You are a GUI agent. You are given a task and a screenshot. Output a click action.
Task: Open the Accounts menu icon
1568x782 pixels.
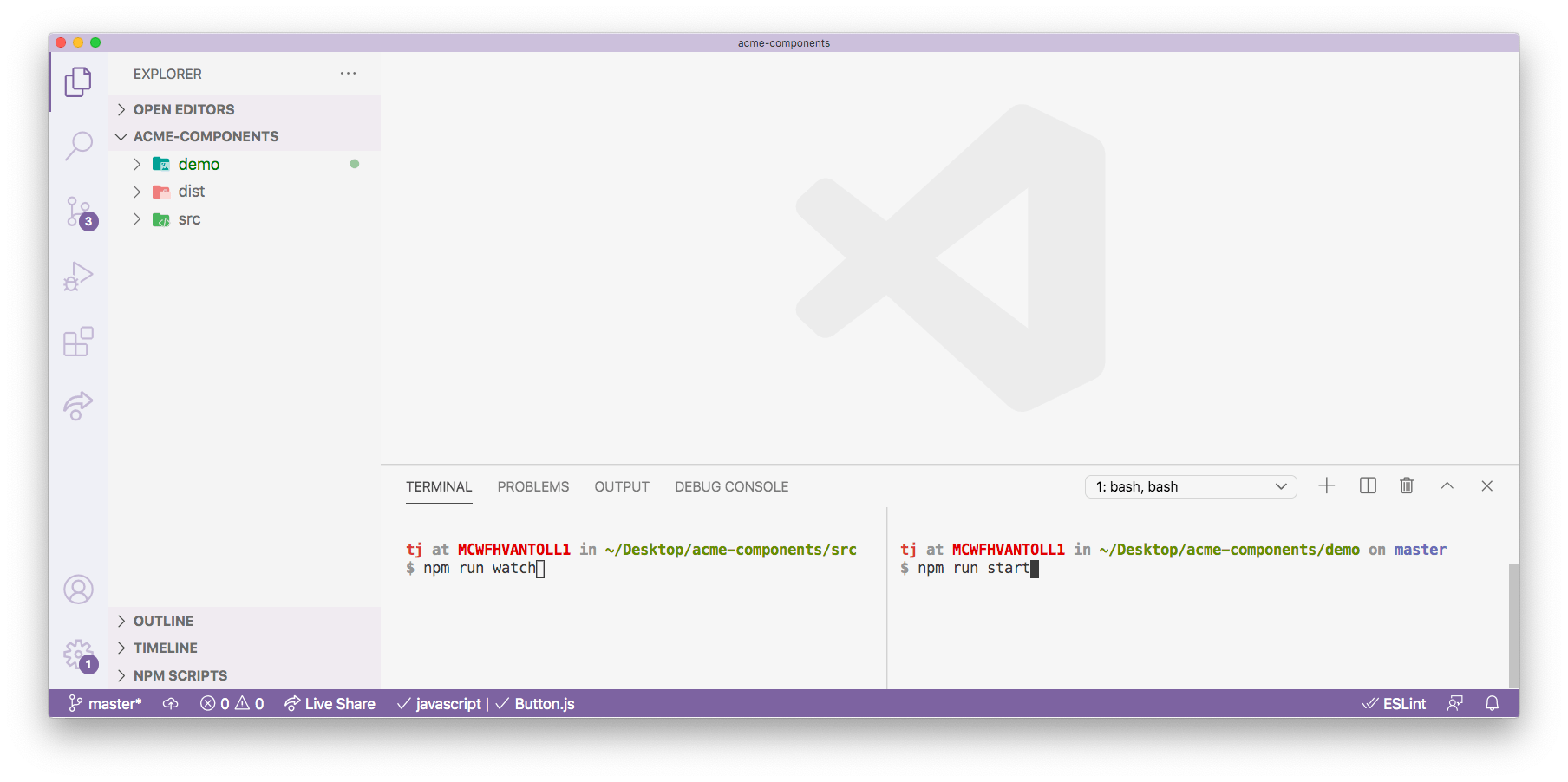coord(78,590)
